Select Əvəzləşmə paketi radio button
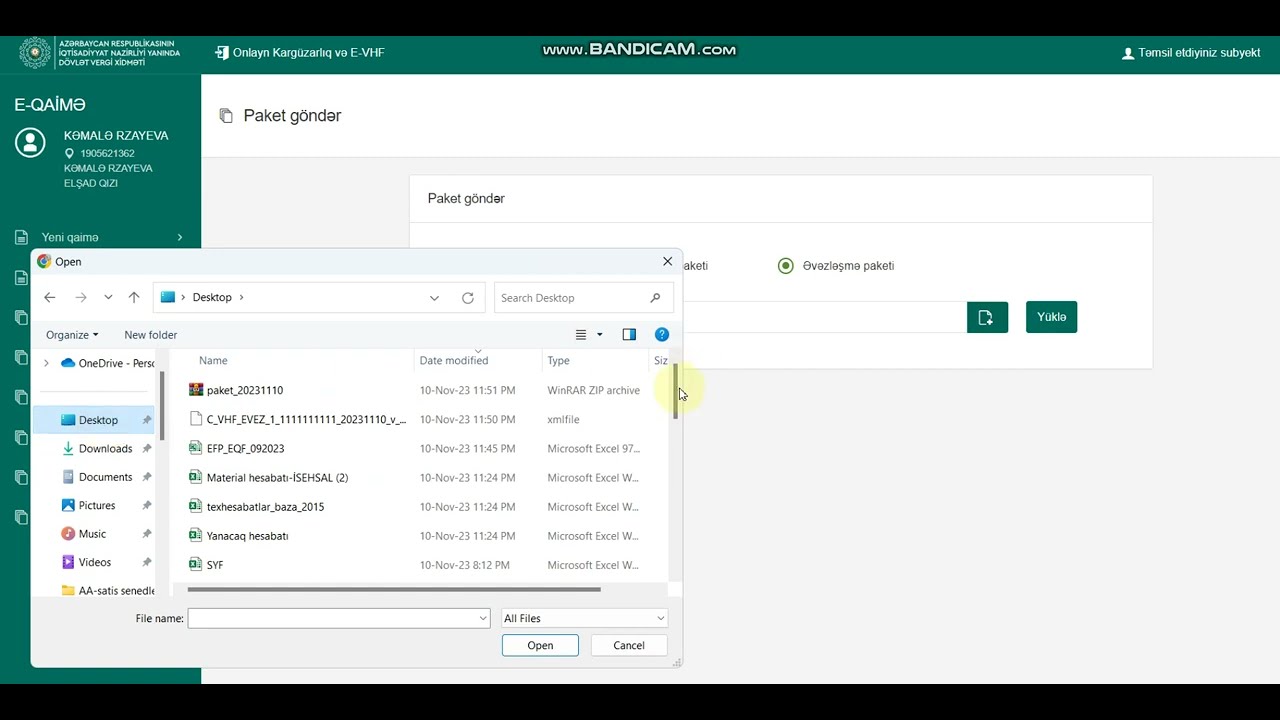Viewport: 1280px width, 720px height. pyautogui.click(x=786, y=266)
